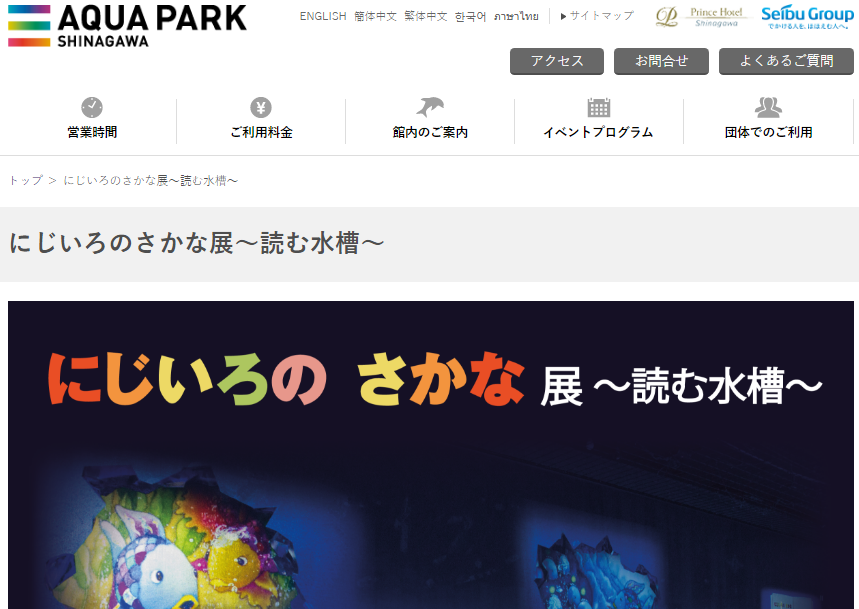
Task: Click the calendar icon above イベントプログラム
Action: (599, 107)
